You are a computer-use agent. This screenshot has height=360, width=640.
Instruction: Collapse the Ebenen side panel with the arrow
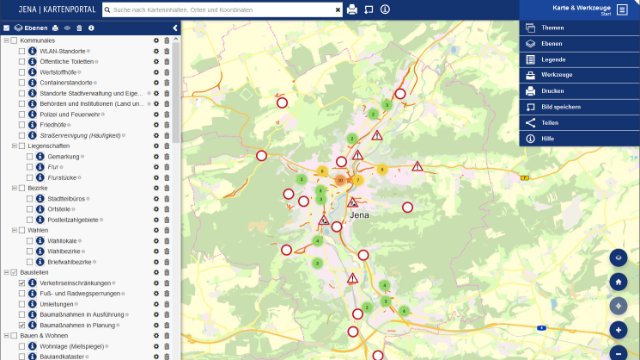pos(175,28)
